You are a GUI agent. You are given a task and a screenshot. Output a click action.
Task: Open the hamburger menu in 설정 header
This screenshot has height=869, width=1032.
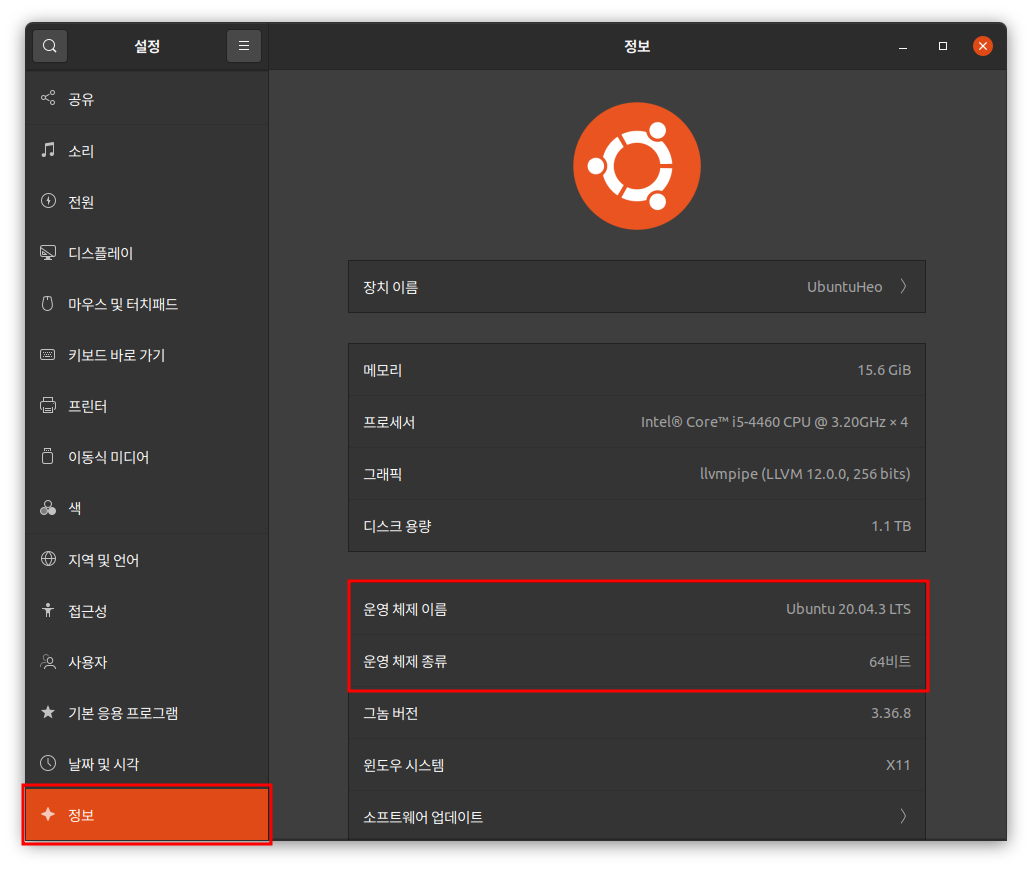pos(244,46)
